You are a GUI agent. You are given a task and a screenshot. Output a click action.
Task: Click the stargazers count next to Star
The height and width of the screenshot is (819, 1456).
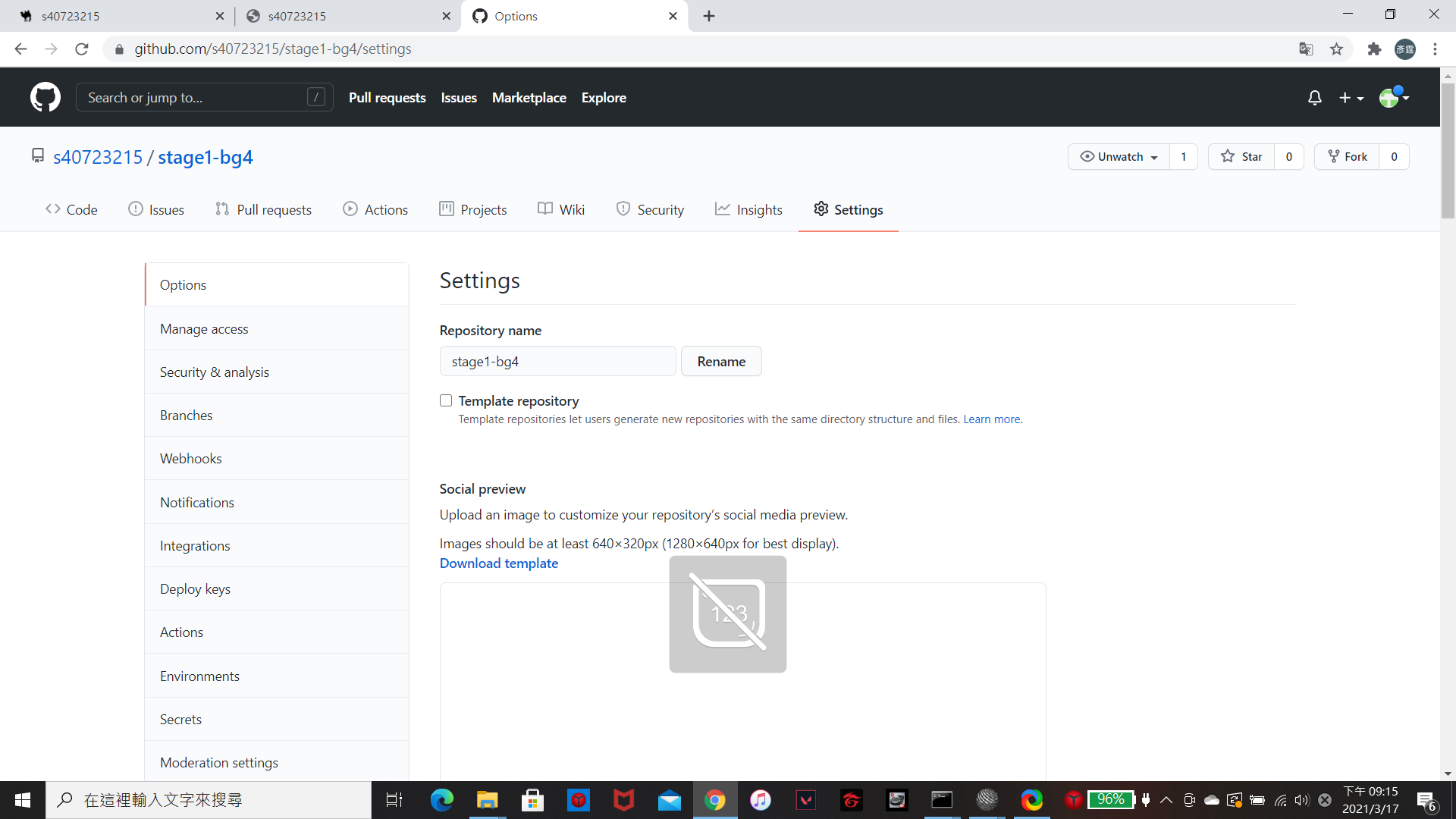1289,157
